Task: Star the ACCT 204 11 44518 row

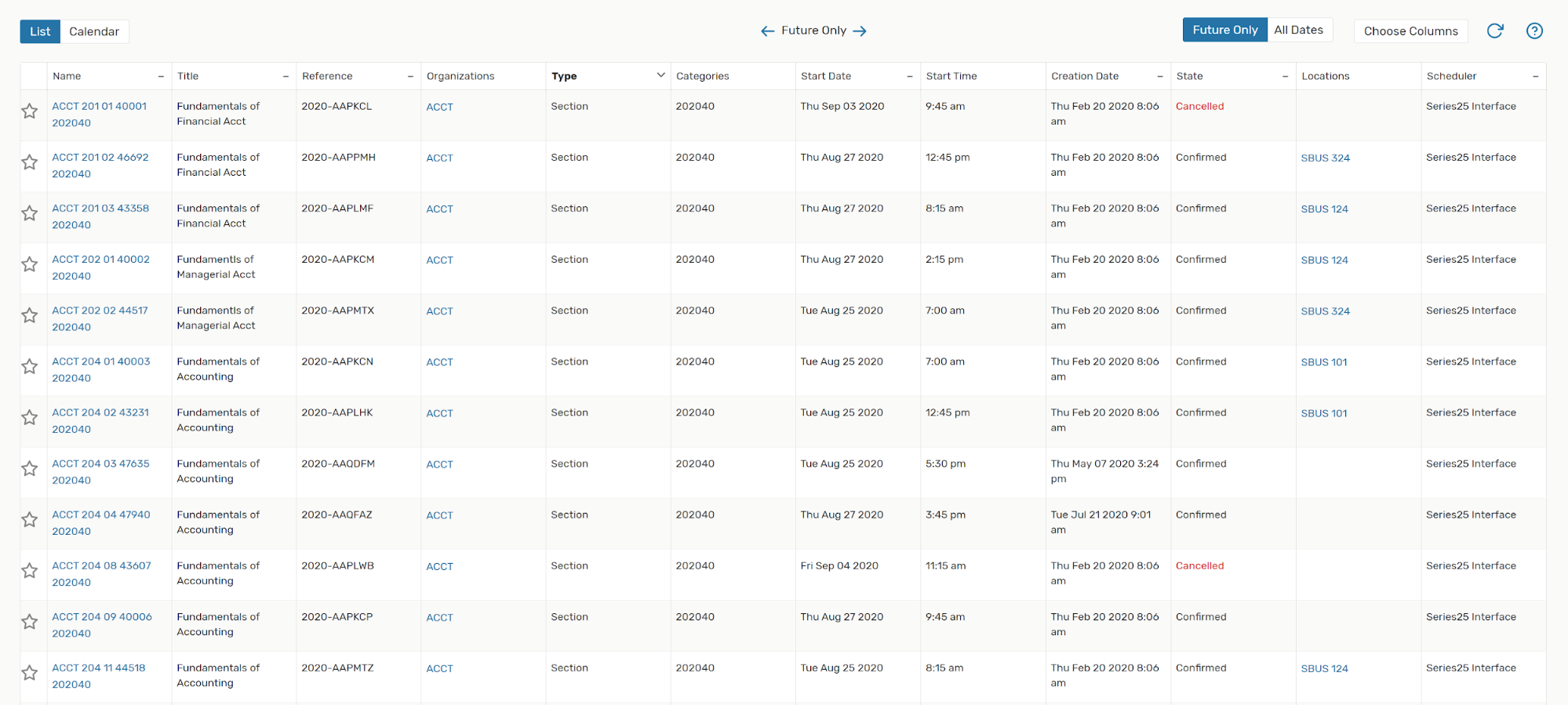Action: coord(30,673)
